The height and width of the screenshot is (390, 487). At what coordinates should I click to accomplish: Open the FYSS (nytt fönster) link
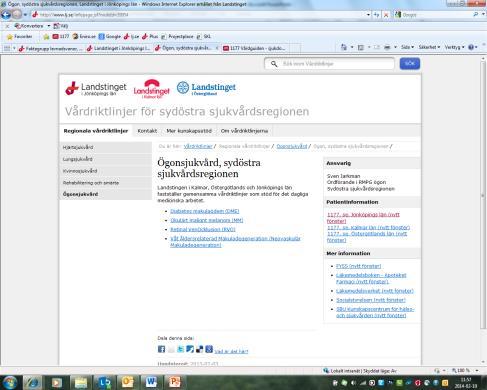point(358,266)
